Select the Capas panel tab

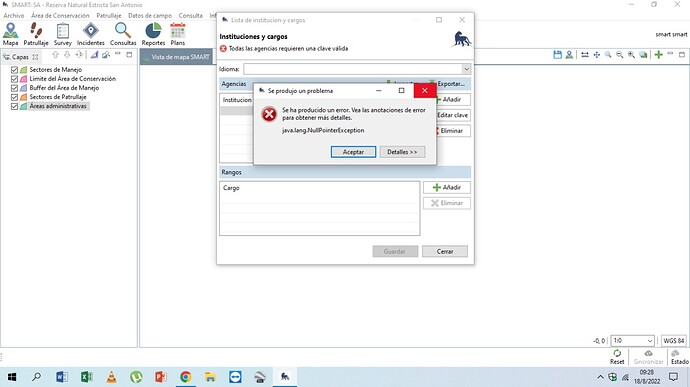(20, 57)
